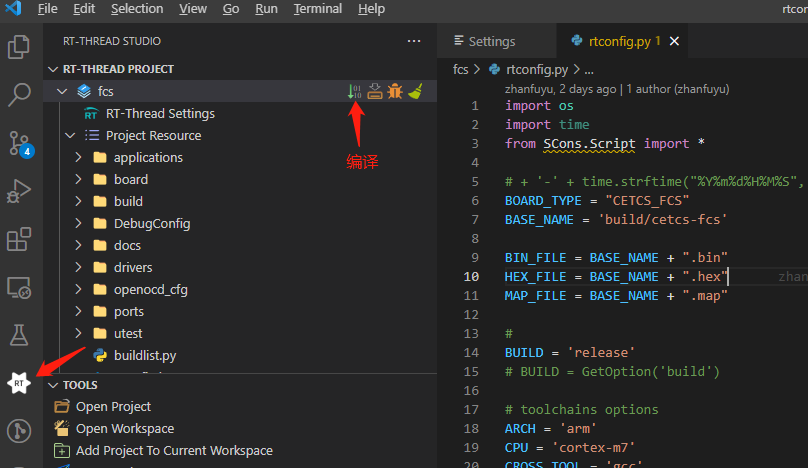This screenshot has height=468, width=808.
Task: Open the Help menu
Action: tap(372, 9)
